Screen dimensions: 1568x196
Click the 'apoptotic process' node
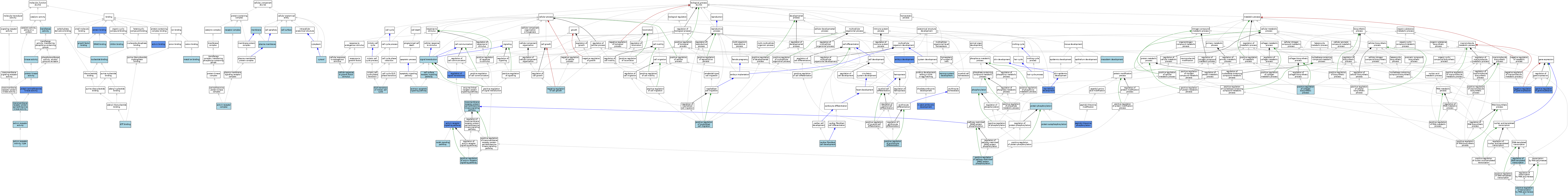click(x=408, y=59)
